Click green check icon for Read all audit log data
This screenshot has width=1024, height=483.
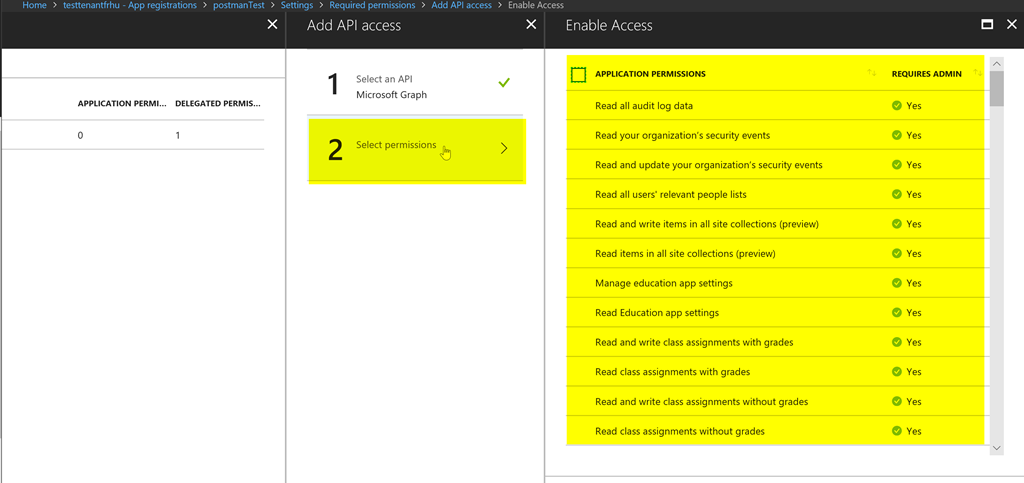pyautogui.click(x=897, y=105)
